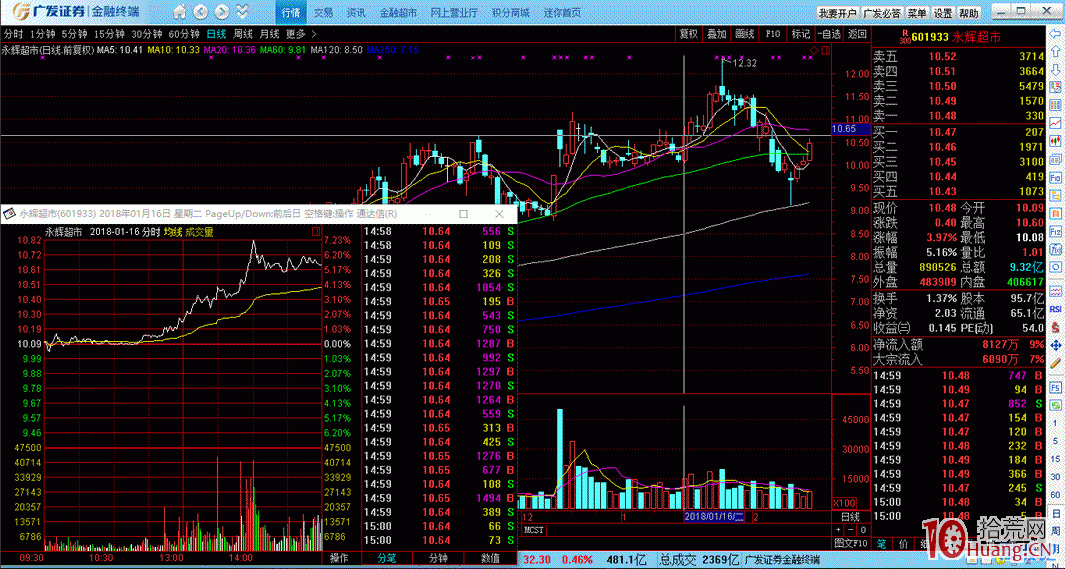This screenshot has height=569, width=1065.
Task: Click 返回 return button
Action: [857, 33]
